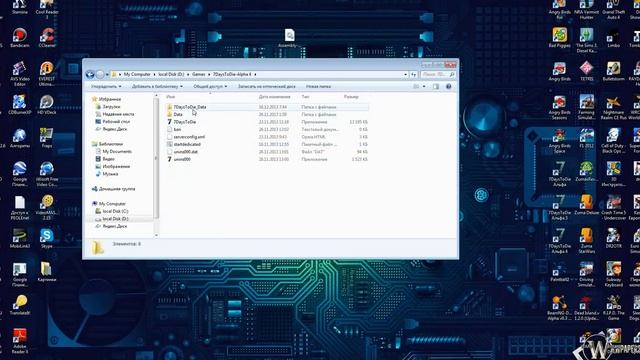Open the change-view options dropdown arrow
Viewport: 640px width, 360px height.
pyautogui.click(x=424, y=87)
